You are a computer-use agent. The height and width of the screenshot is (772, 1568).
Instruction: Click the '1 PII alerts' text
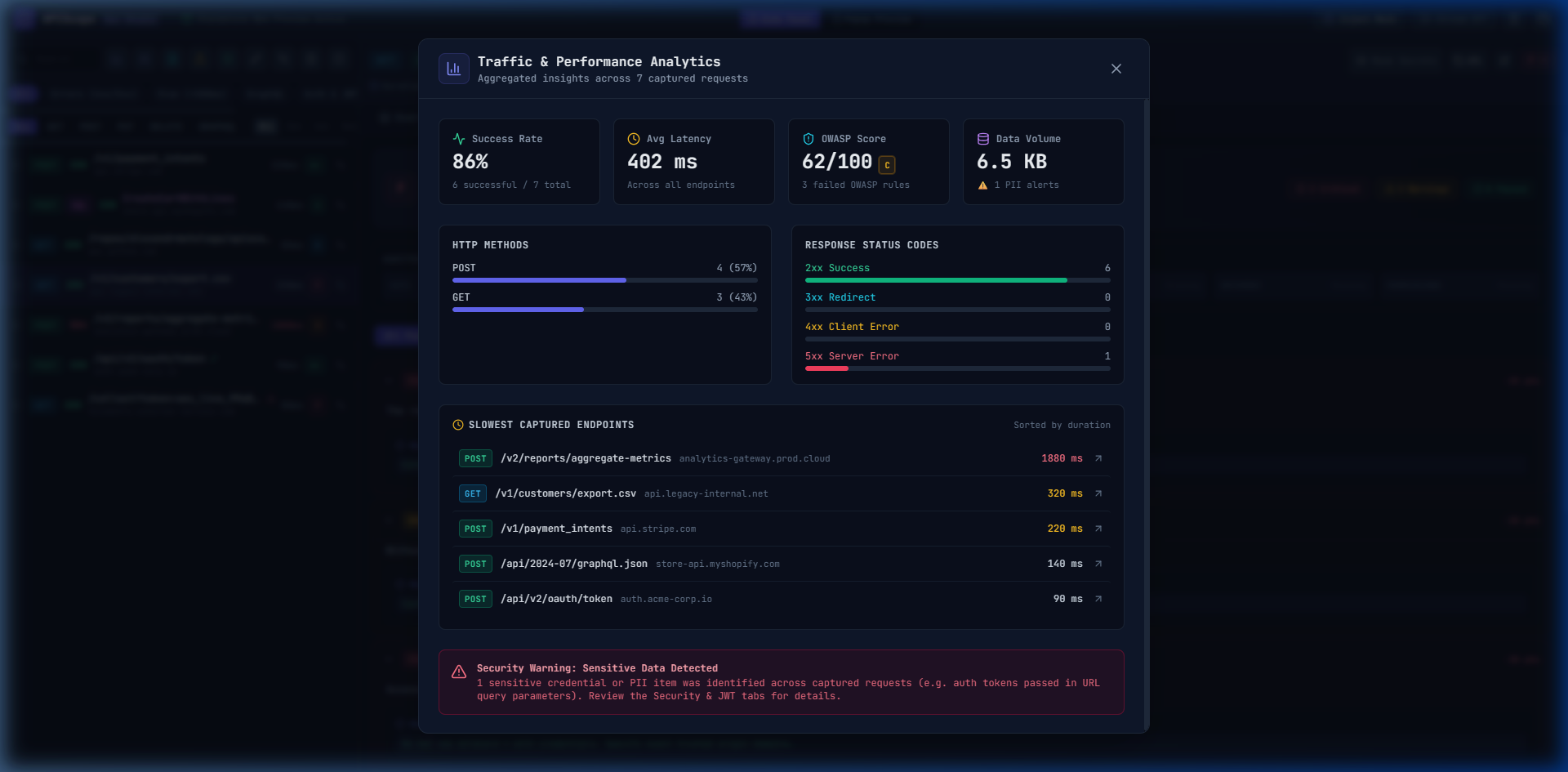point(1027,185)
